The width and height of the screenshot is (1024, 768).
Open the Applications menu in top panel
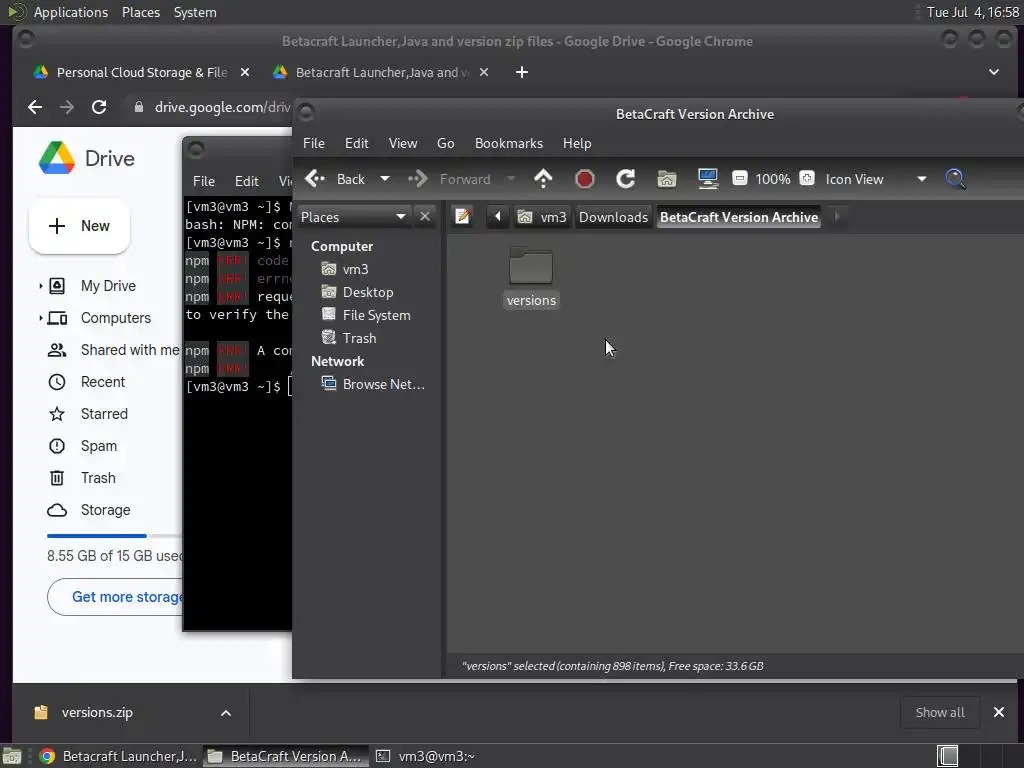[71, 12]
